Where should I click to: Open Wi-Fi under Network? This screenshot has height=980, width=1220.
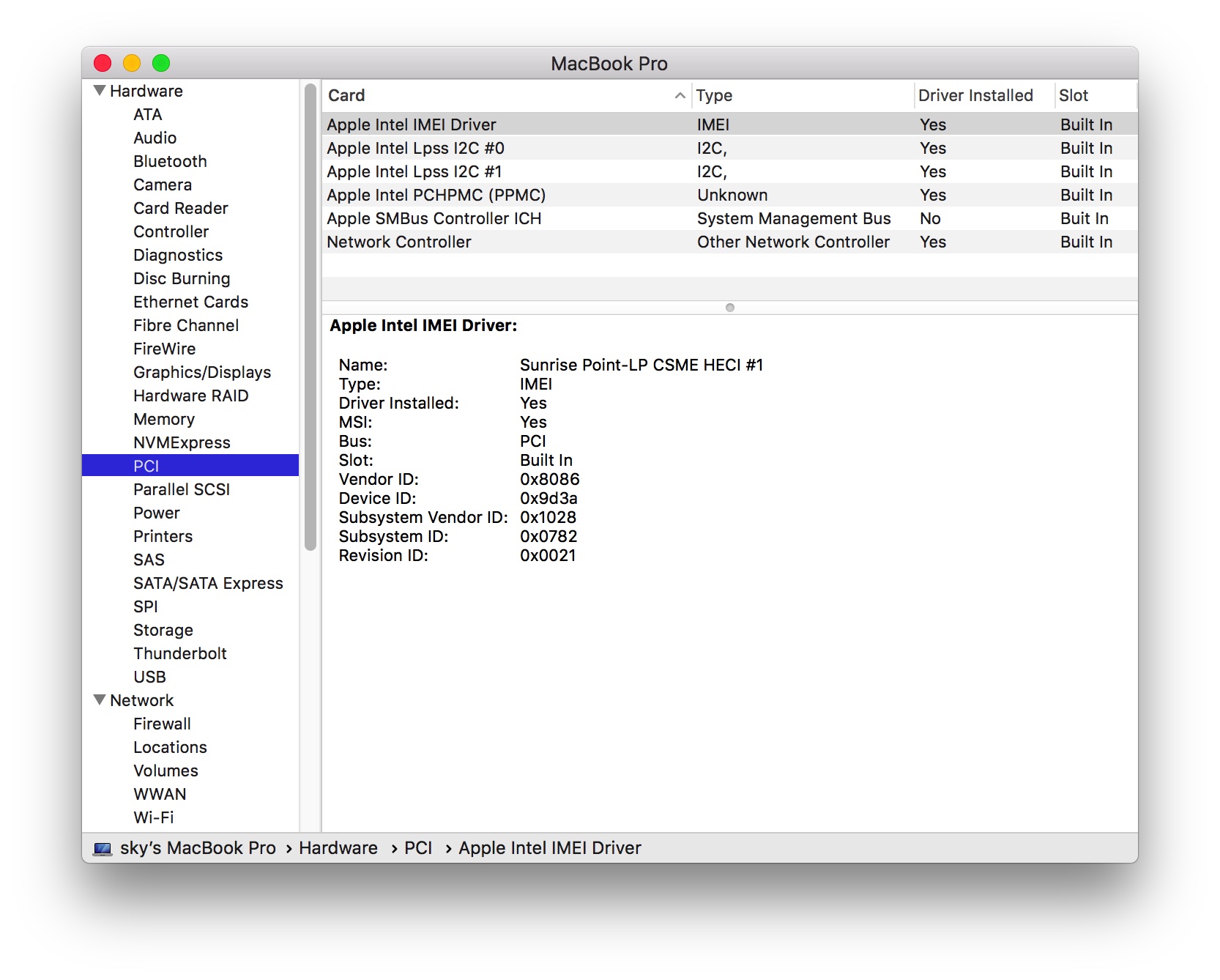click(x=153, y=817)
